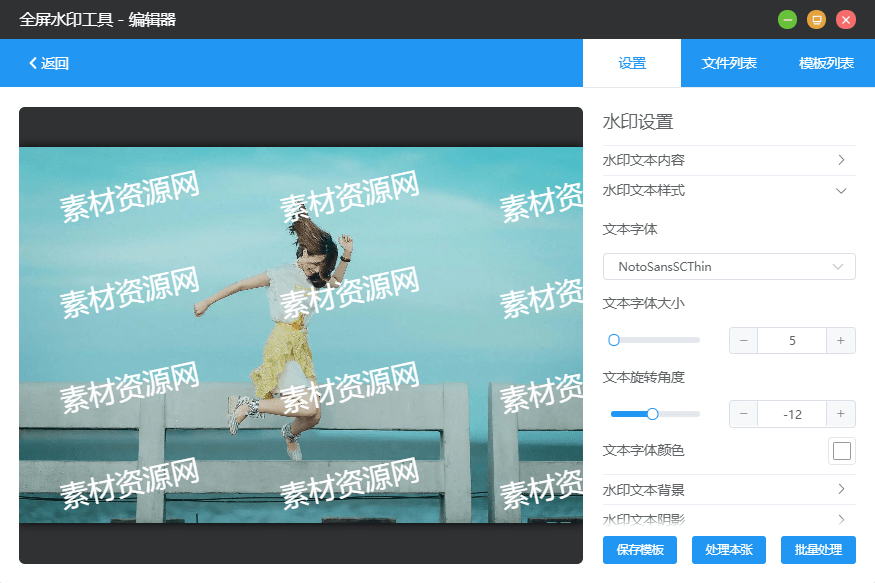Save current settings using 保存模板

pyautogui.click(x=639, y=550)
